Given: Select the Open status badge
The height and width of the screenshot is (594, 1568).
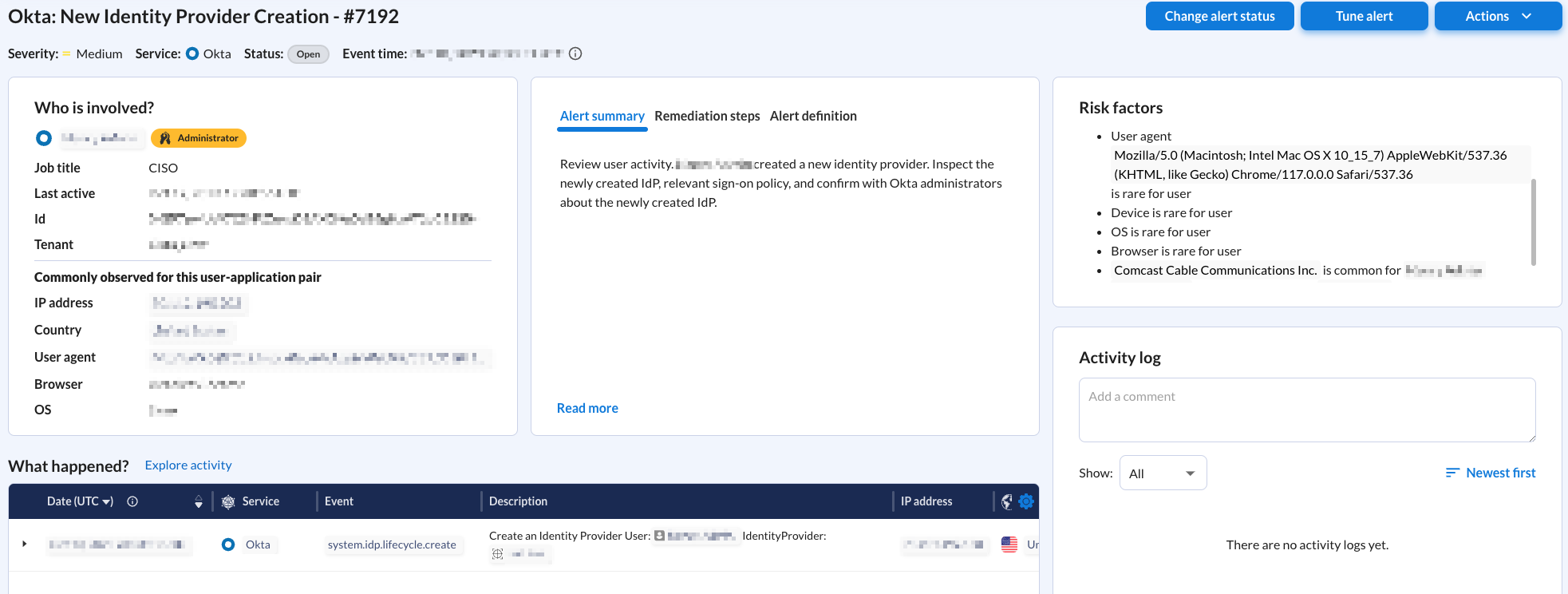Looking at the screenshot, I should (308, 54).
